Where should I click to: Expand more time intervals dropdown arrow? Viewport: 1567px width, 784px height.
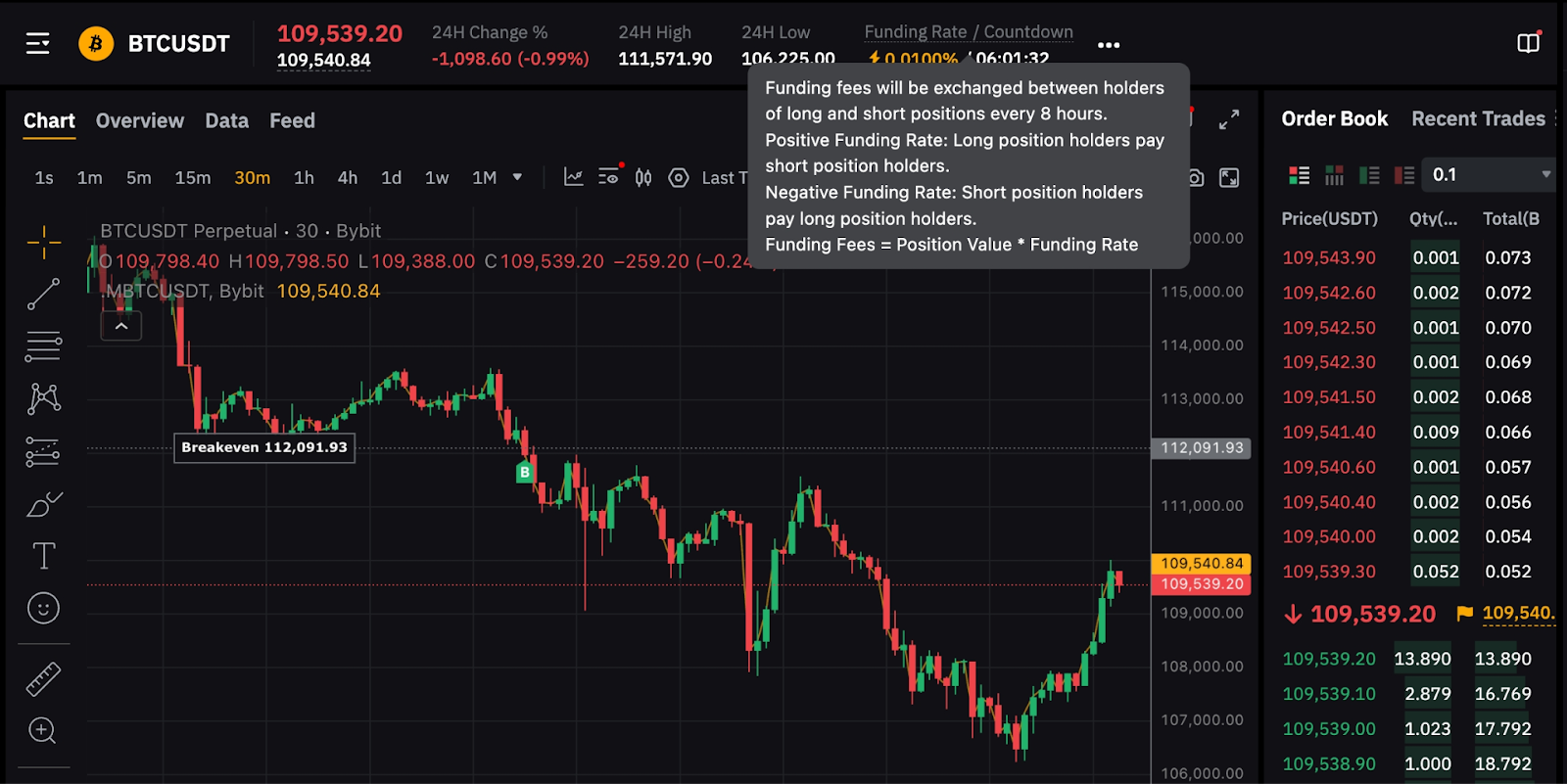point(517,177)
